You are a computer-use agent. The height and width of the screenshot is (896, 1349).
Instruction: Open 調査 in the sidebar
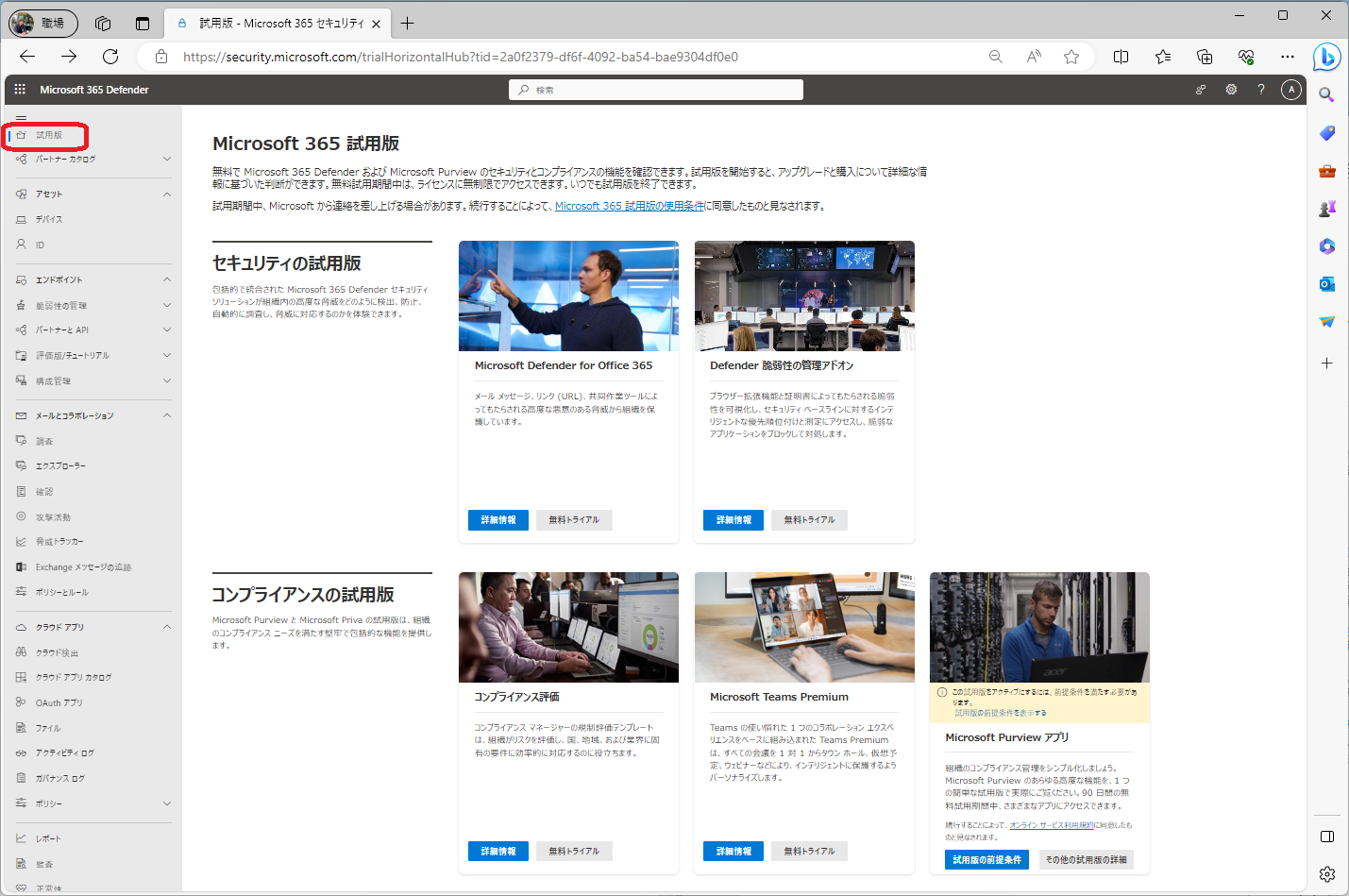pyautogui.click(x=44, y=441)
